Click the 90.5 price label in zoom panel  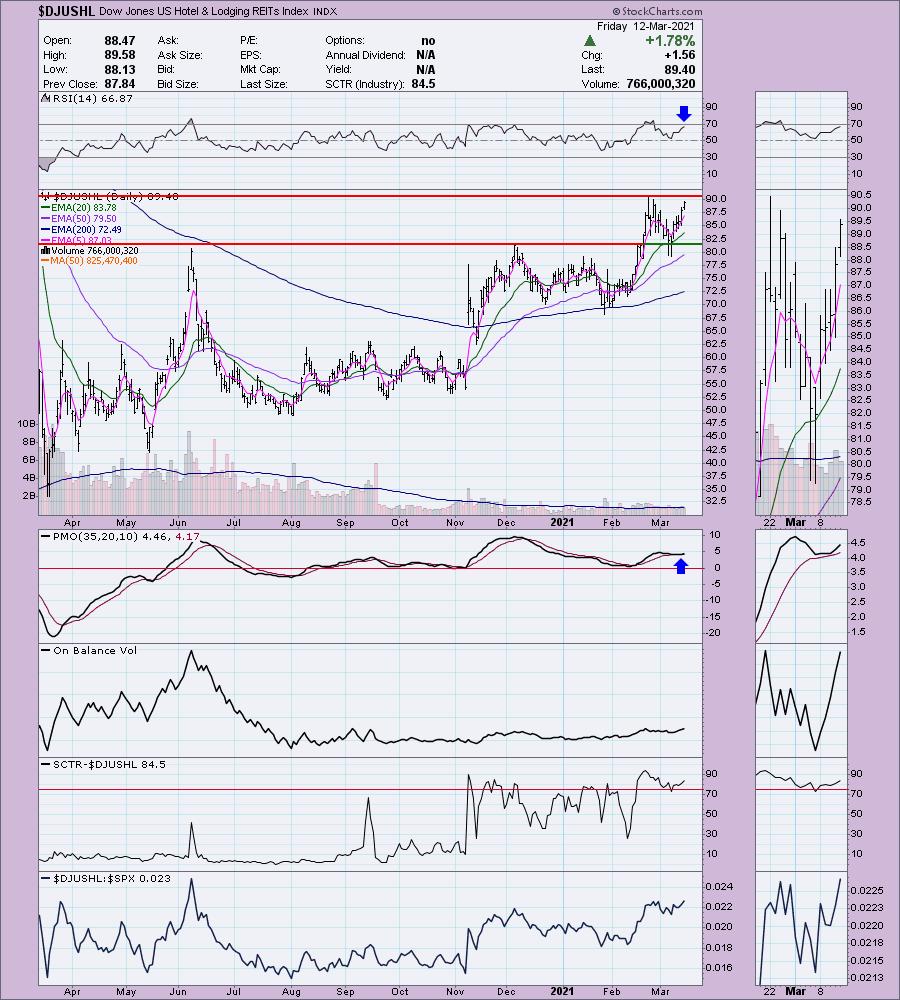[860, 195]
